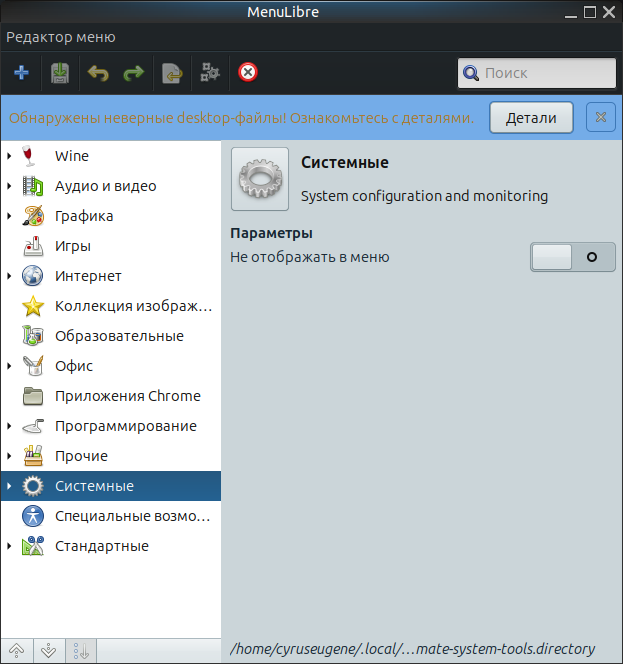Click the Wine glass icon

coord(29,156)
